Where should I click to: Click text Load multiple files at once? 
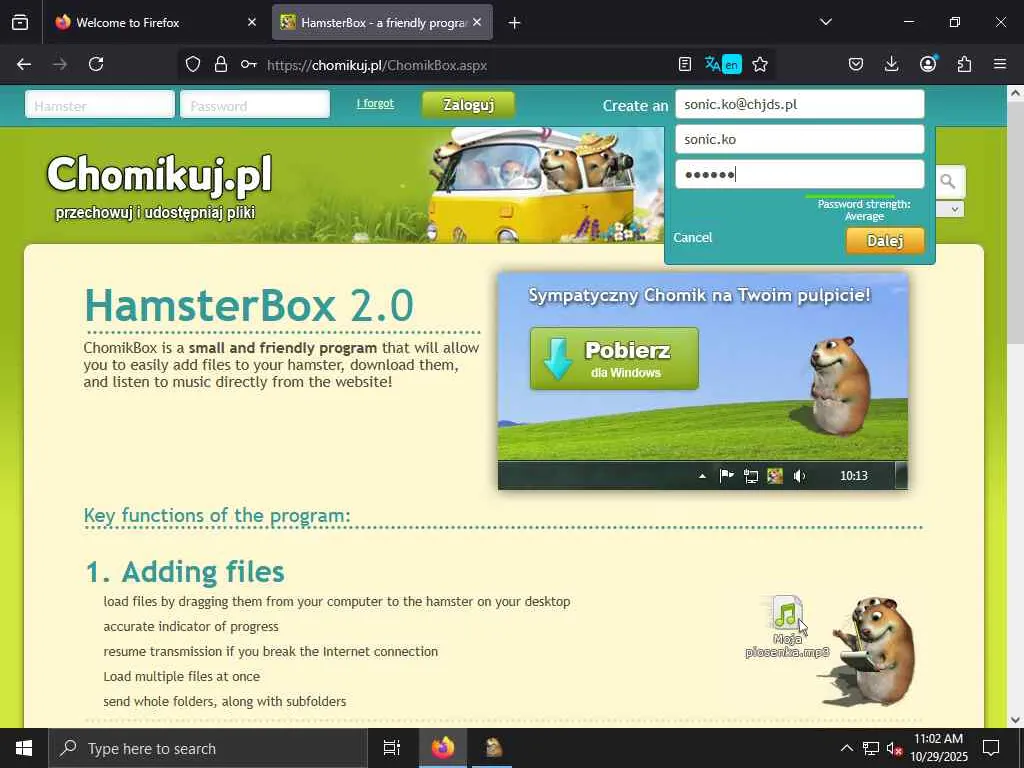point(182,677)
